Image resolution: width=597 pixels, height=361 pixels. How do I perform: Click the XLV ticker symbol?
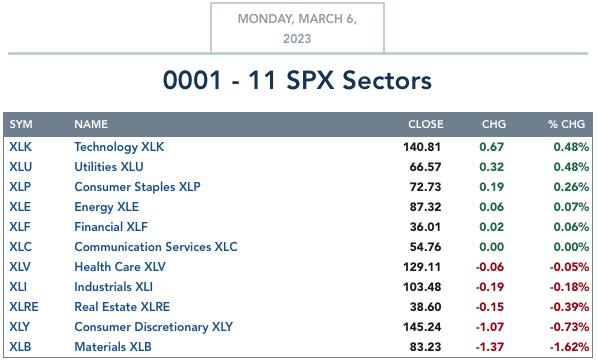20,267
